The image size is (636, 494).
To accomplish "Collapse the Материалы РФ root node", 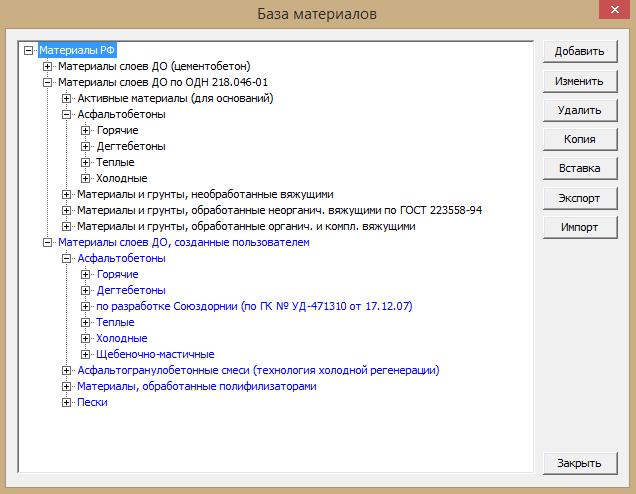I will tap(28, 51).
